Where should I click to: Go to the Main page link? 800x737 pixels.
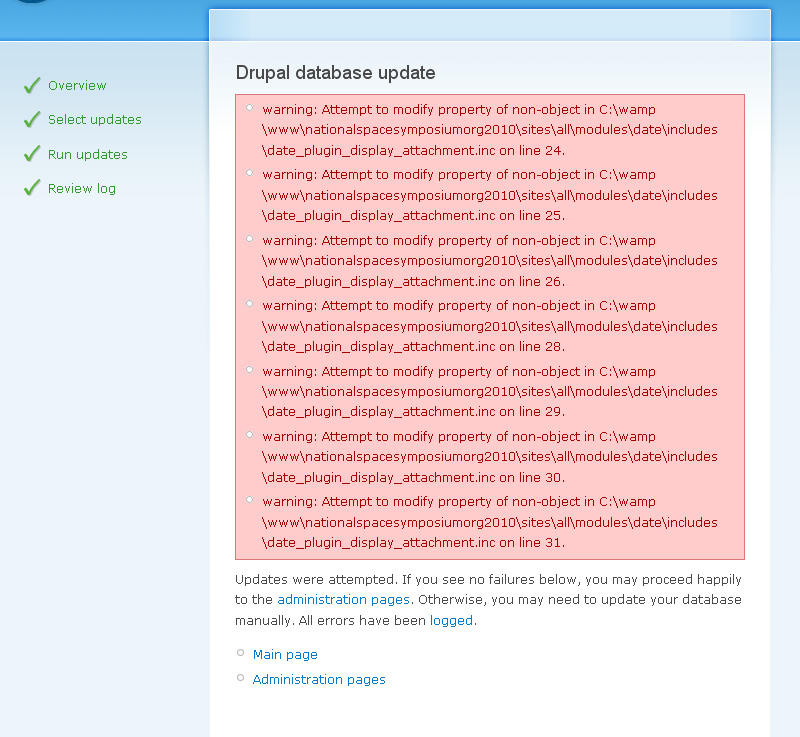tap(285, 654)
